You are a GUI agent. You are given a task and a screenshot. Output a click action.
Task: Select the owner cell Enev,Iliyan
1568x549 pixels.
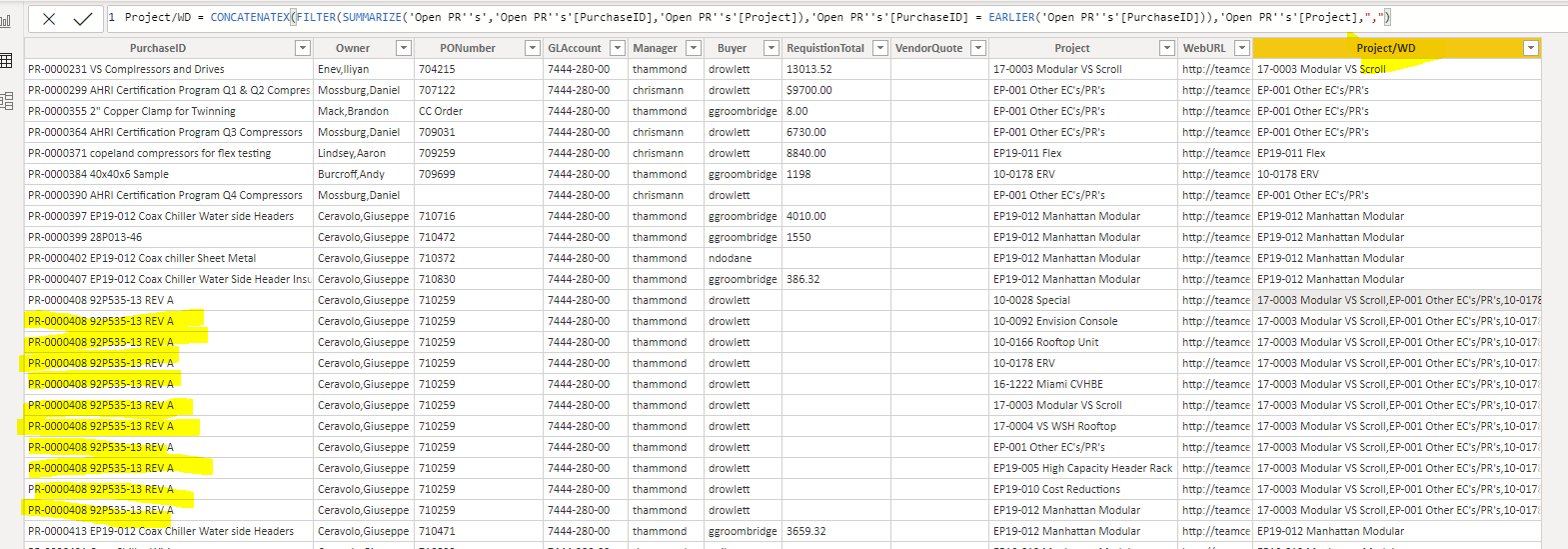pos(364,69)
